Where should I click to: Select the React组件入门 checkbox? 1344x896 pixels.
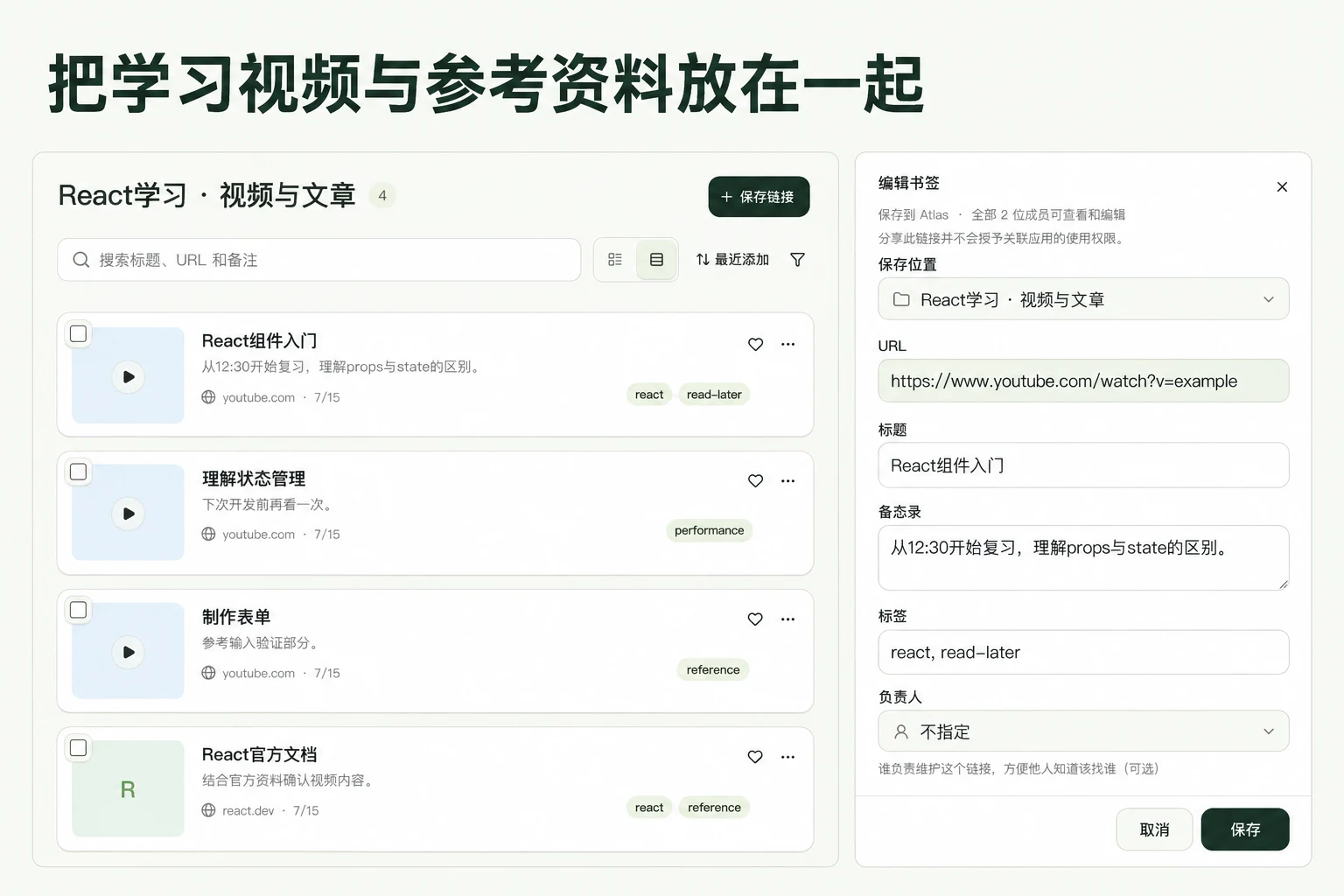coord(79,334)
